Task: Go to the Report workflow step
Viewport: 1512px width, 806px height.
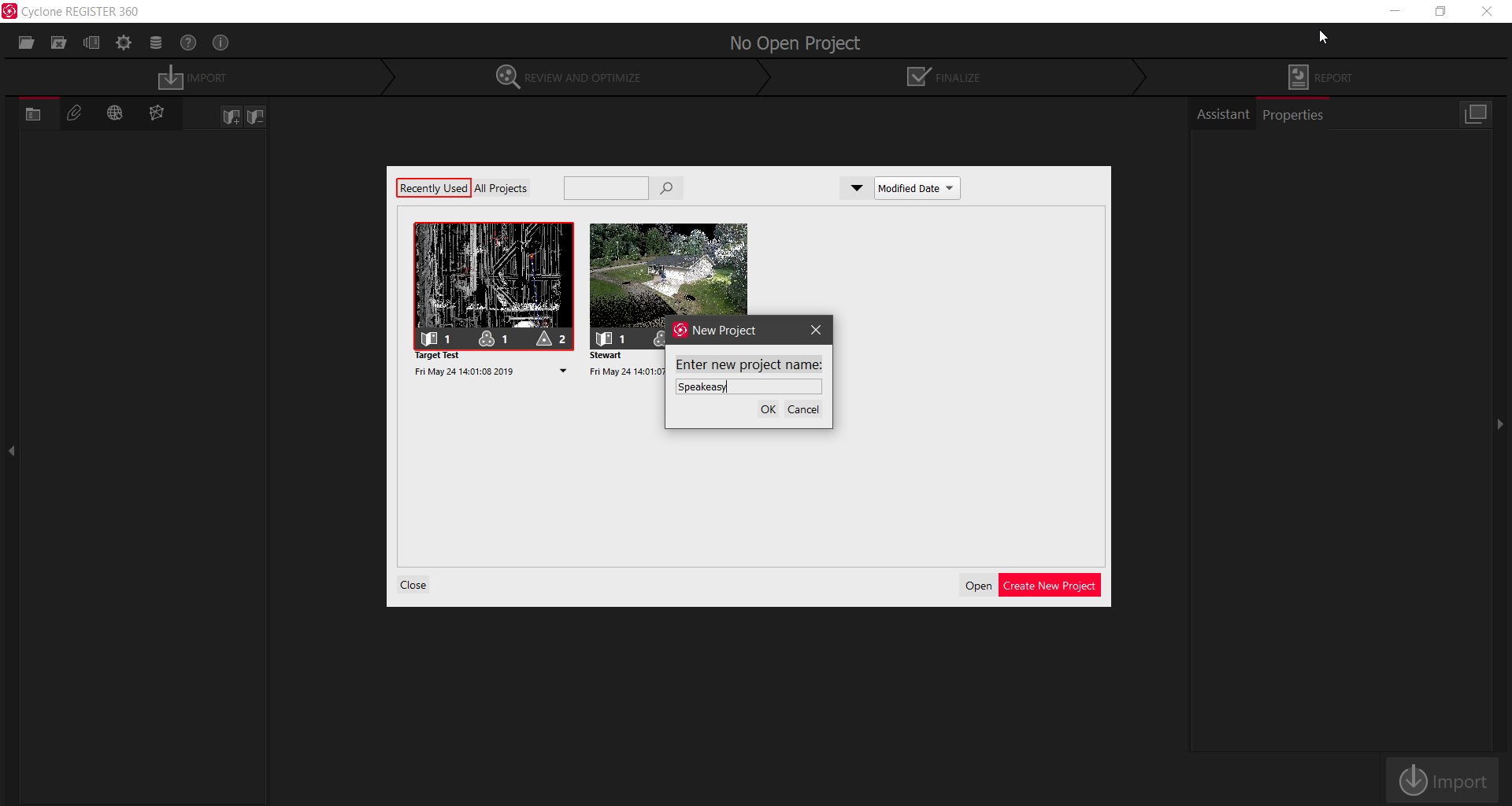Action: tap(1320, 77)
